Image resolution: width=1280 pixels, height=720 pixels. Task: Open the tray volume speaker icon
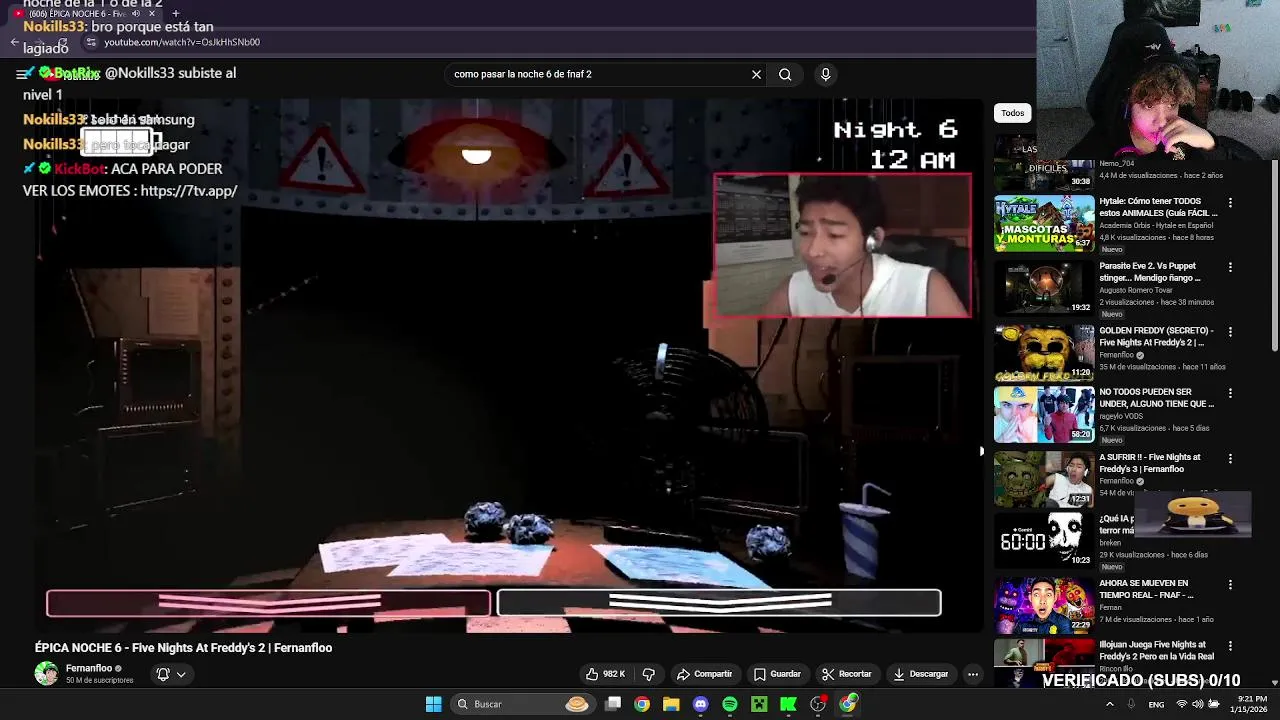1198,704
